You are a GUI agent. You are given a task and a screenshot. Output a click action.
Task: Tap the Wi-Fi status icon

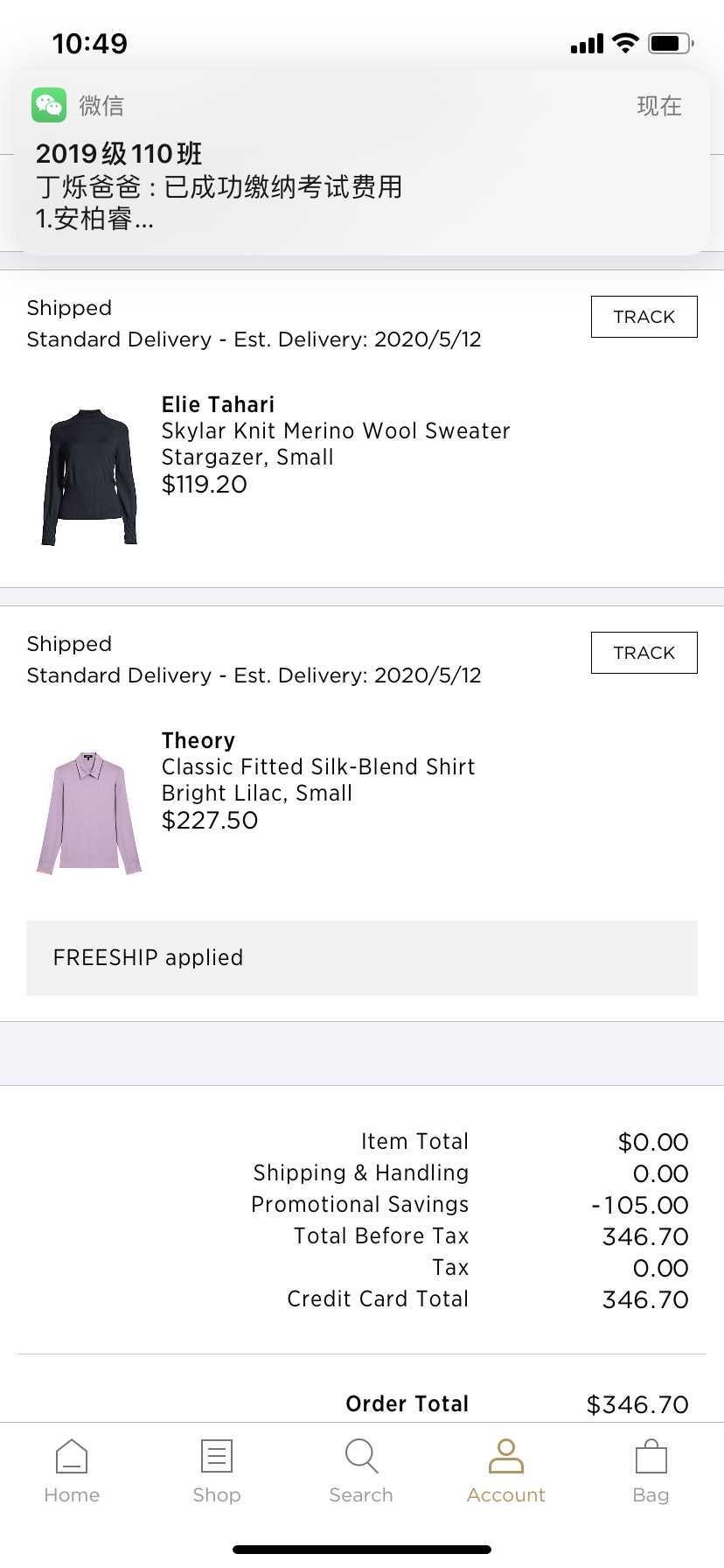(x=625, y=43)
